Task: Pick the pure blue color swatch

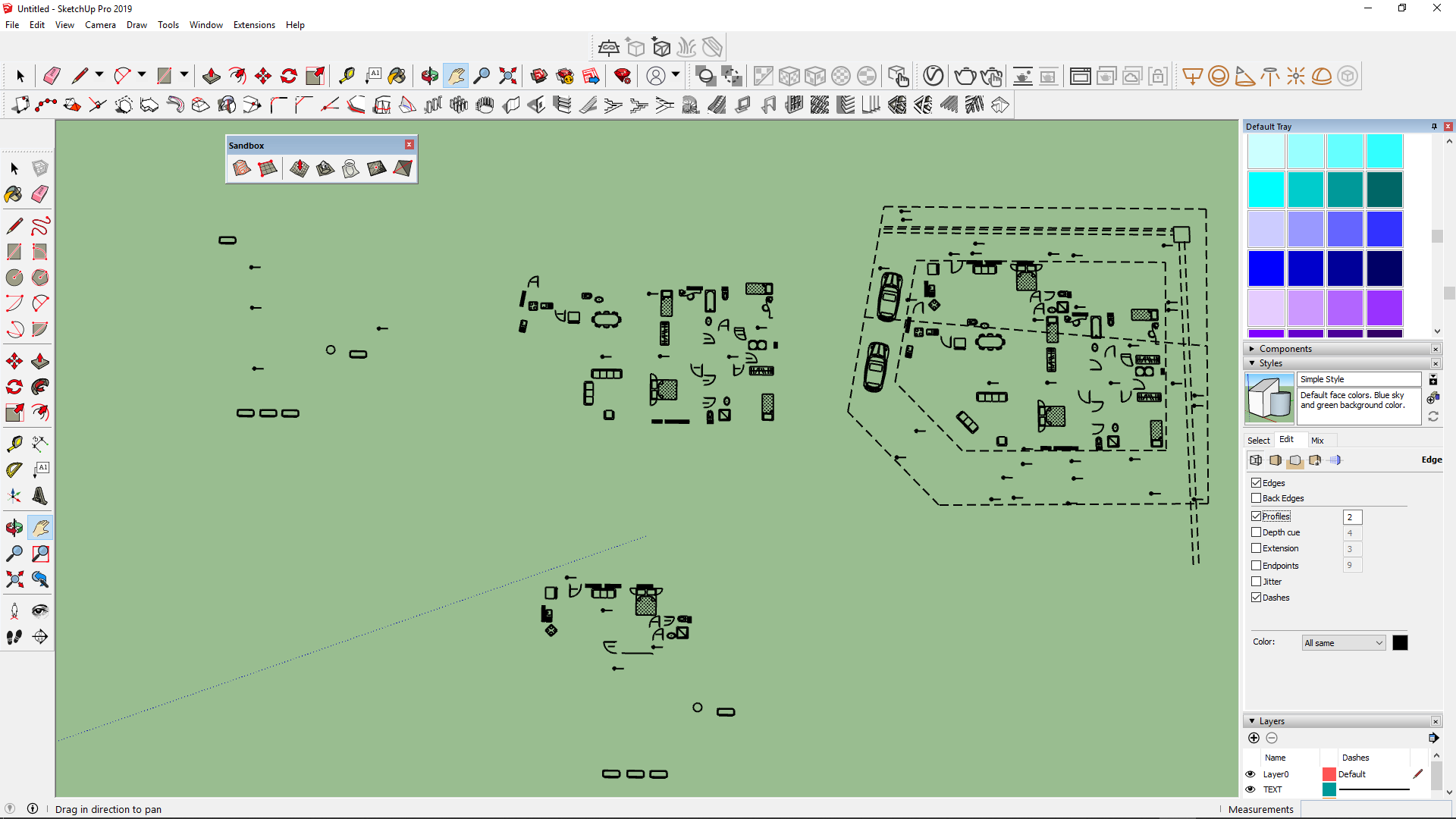Action: tap(1266, 268)
